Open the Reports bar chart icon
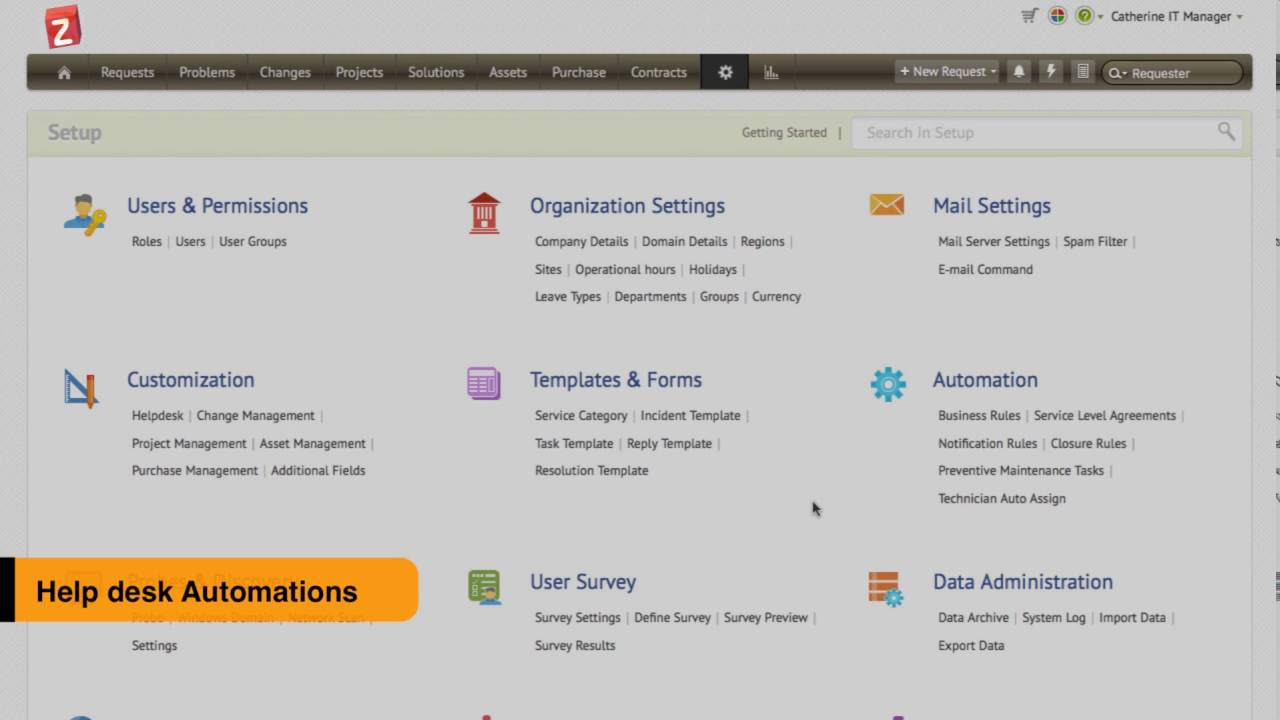This screenshot has width=1280, height=720. [x=771, y=72]
